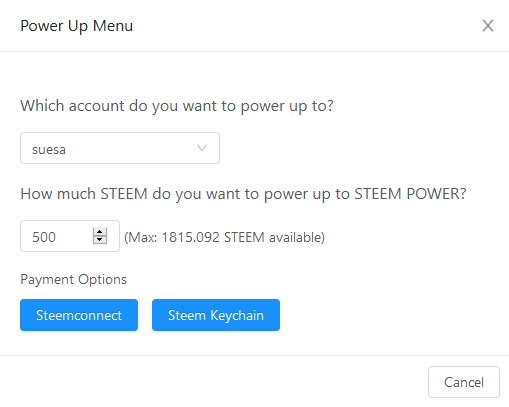Click the empty space right of suesa in the selector
The image size is (509, 407).
tap(130, 148)
